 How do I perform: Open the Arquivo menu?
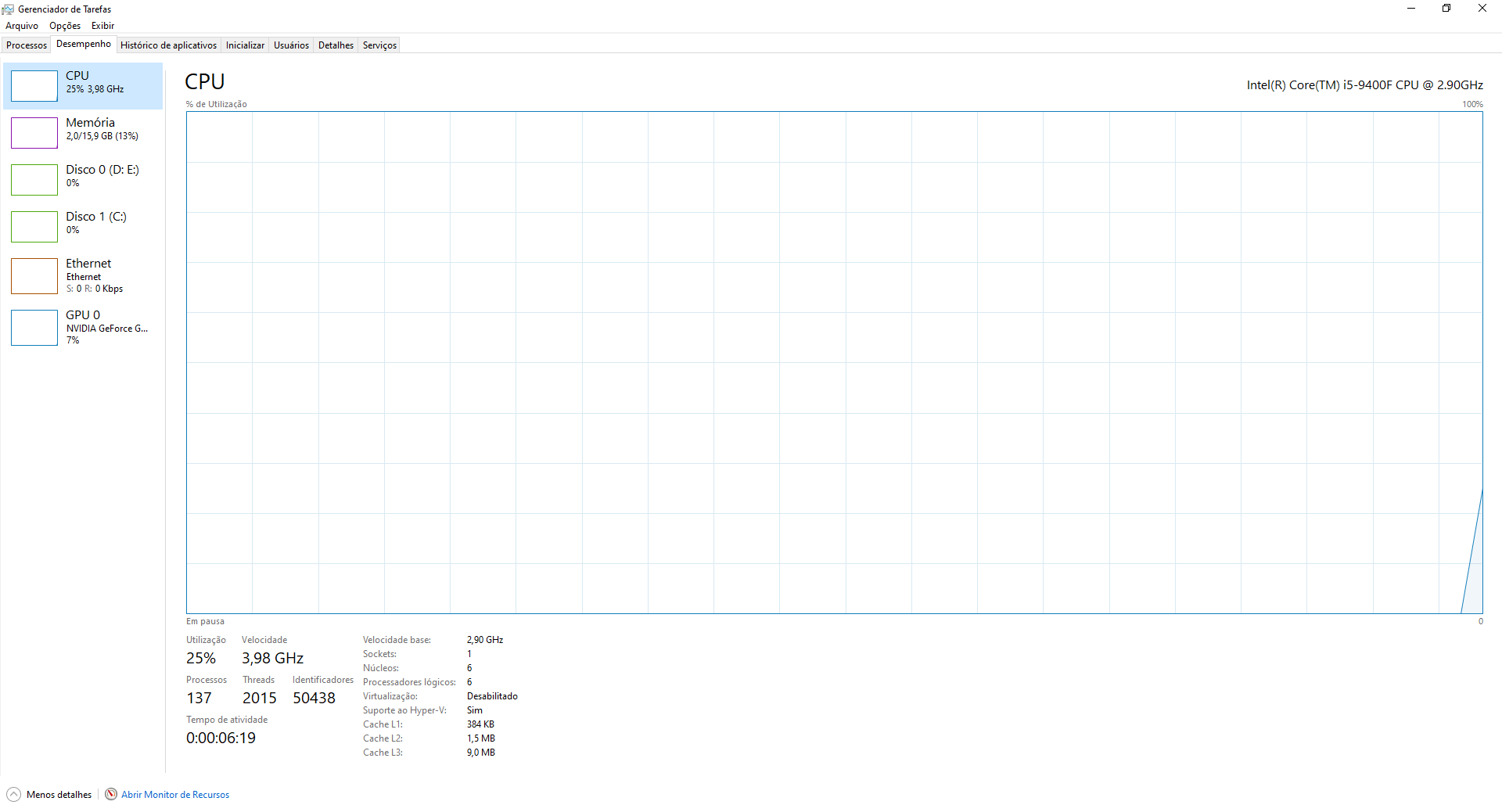coord(22,26)
